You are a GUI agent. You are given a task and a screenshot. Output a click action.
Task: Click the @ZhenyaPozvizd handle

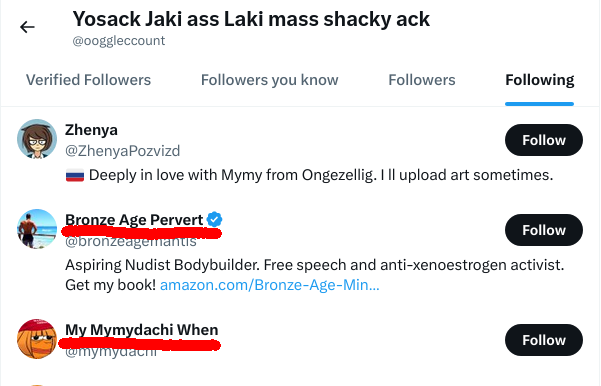tap(123, 151)
